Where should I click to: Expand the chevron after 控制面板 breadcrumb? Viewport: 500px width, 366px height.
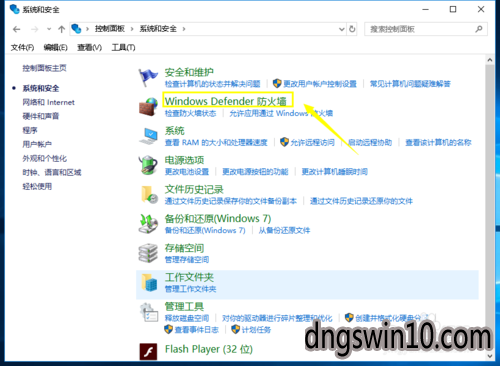132,29
